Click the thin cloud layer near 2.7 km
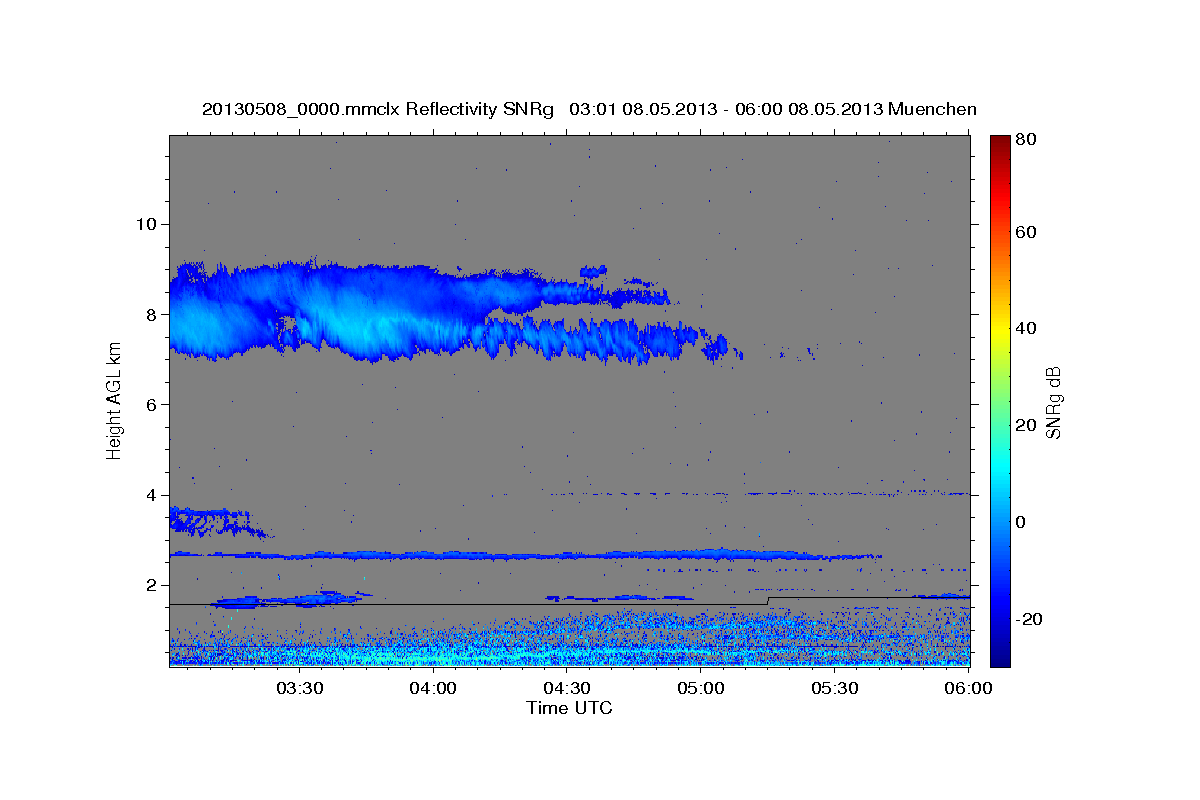 525,554
